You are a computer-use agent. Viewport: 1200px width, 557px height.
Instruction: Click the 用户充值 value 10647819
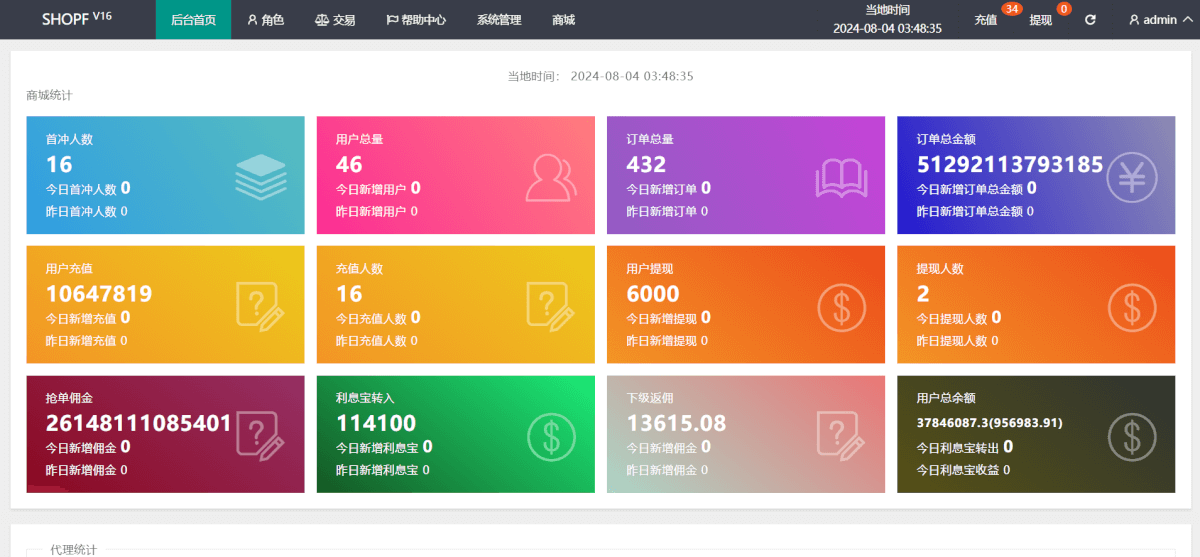pyautogui.click(x=99, y=294)
